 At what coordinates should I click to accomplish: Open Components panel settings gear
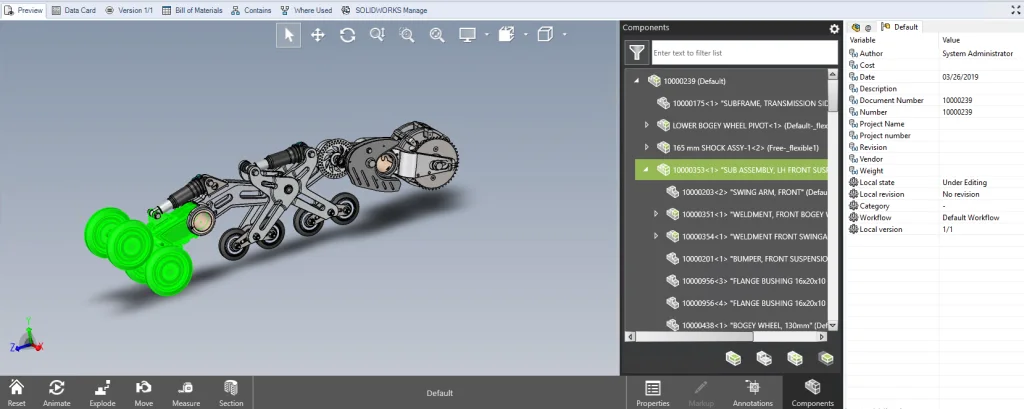(x=834, y=29)
